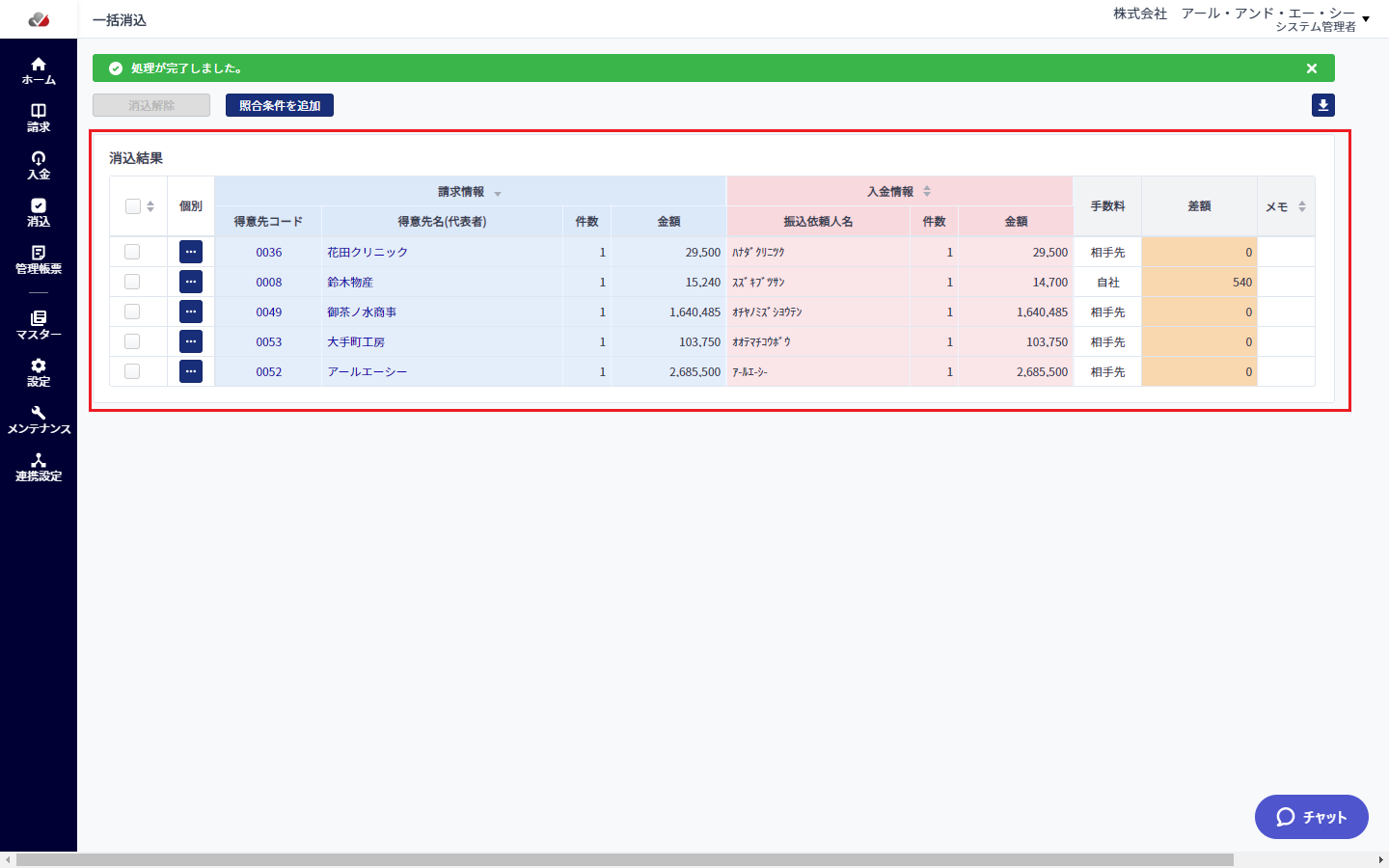Viewport: 1389px width, 868px height.
Task: Check the row for customer code 0052
Action: tap(132, 371)
